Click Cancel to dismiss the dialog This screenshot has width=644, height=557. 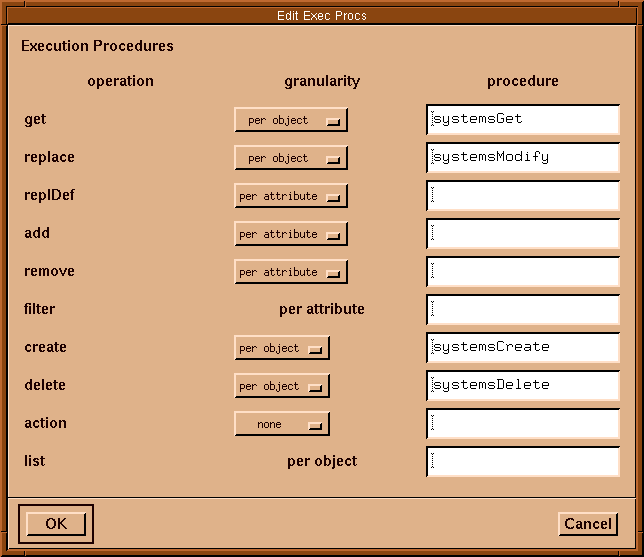587,524
